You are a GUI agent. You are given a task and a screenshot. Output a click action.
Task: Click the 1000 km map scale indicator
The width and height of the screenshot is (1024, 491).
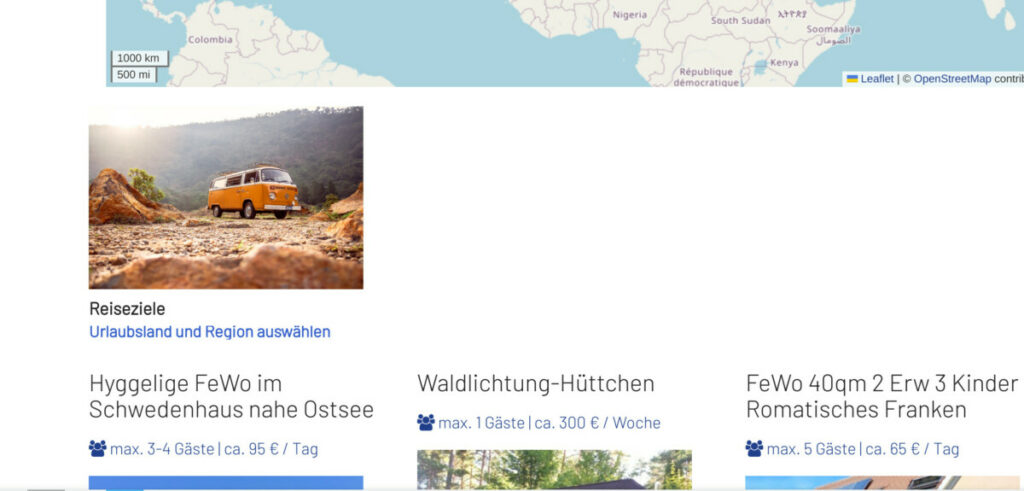click(x=140, y=58)
